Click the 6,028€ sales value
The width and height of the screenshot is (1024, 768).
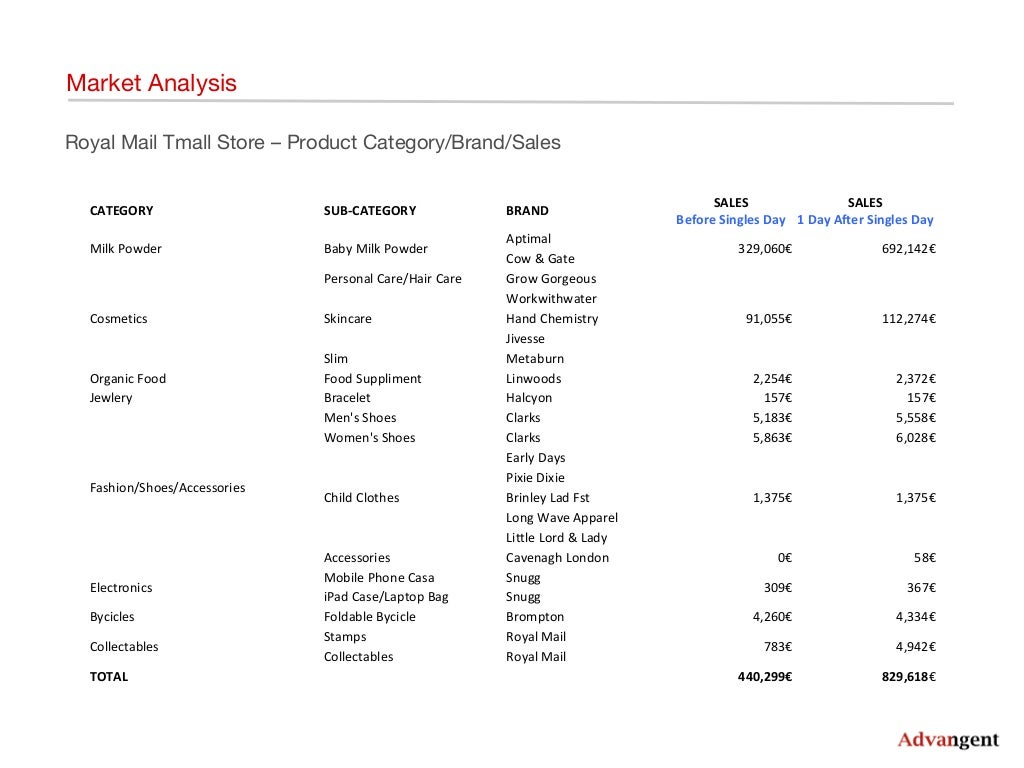(916, 438)
